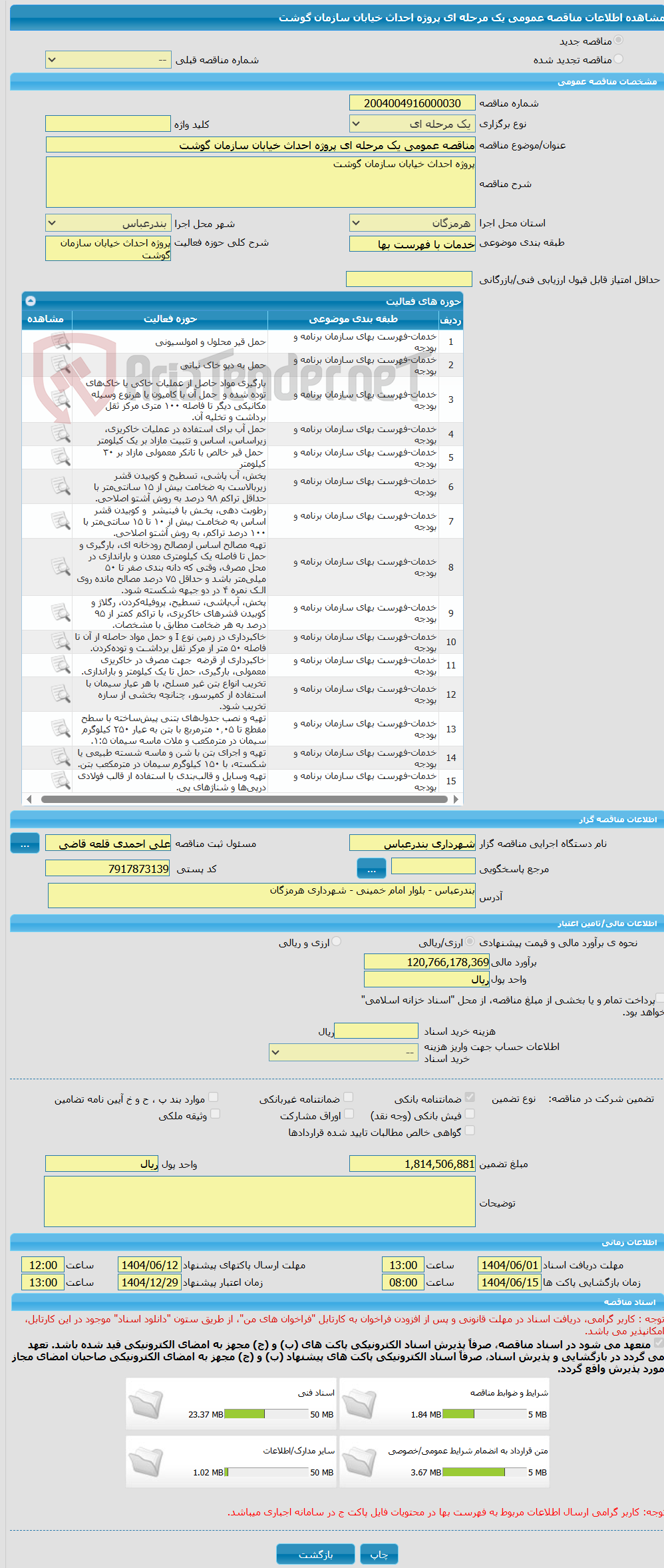
Task: Click the activity table horizontal scrollbar
Action: click(x=243, y=800)
